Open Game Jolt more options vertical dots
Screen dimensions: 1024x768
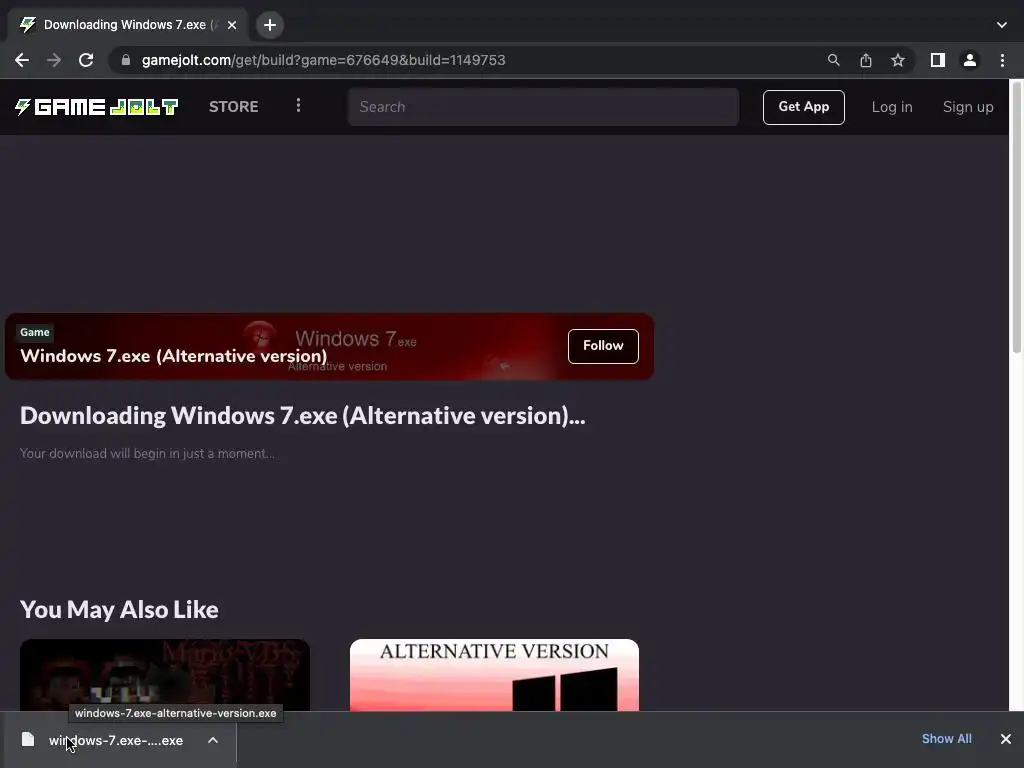point(298,105)
